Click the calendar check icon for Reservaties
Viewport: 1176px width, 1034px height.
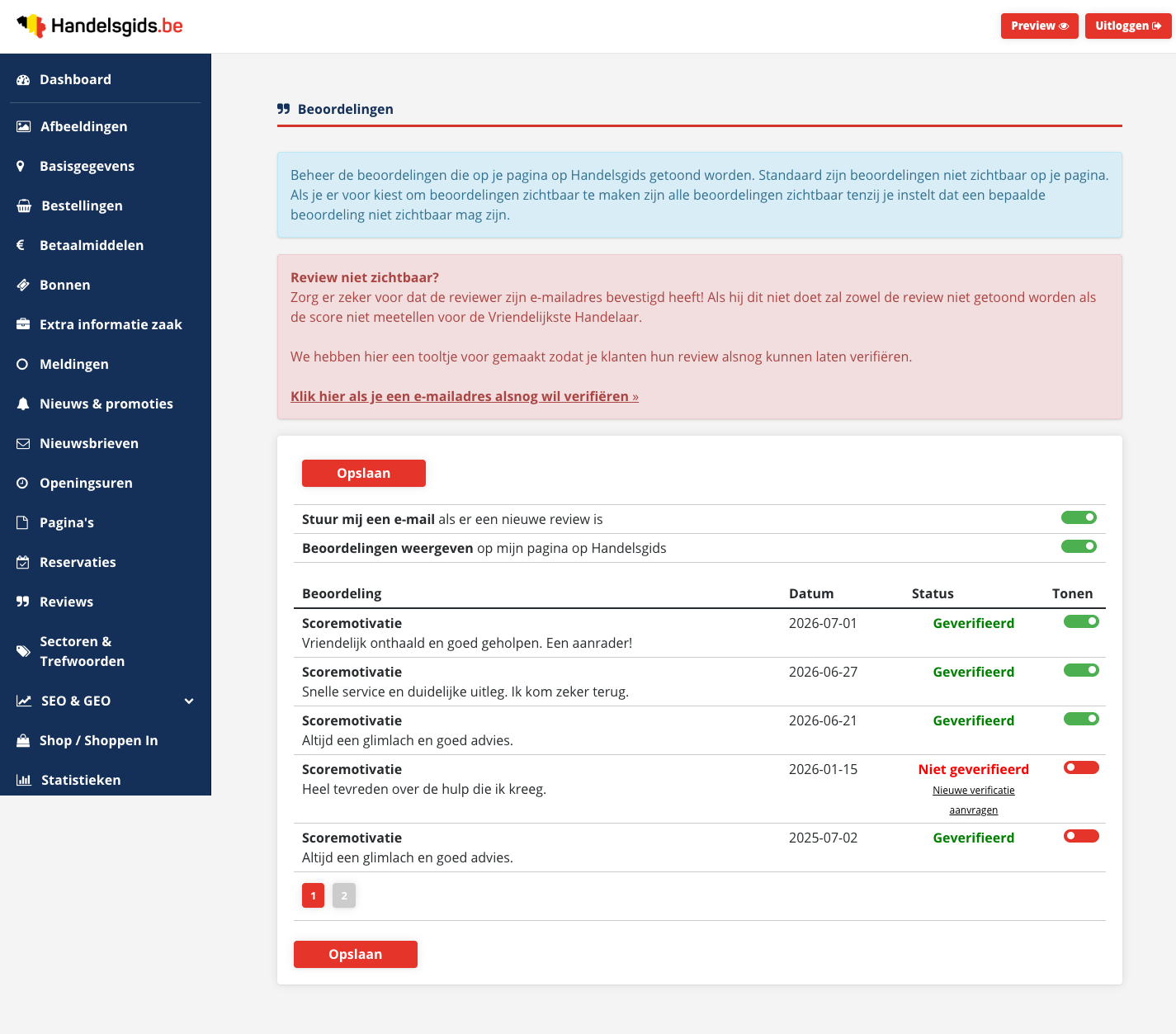click(x=23, y=563)
